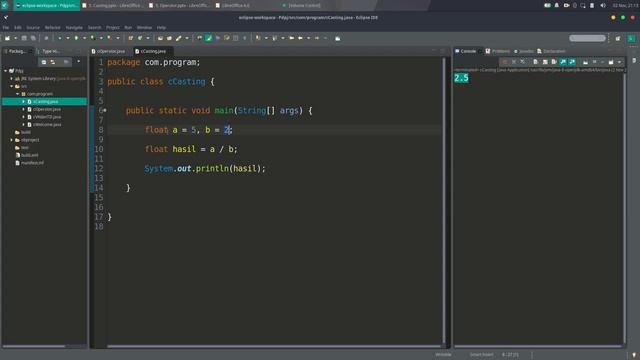Open dropdown arrow next to New icon
The width and height of the screenshot is (640, 360).
coord(15,38)
